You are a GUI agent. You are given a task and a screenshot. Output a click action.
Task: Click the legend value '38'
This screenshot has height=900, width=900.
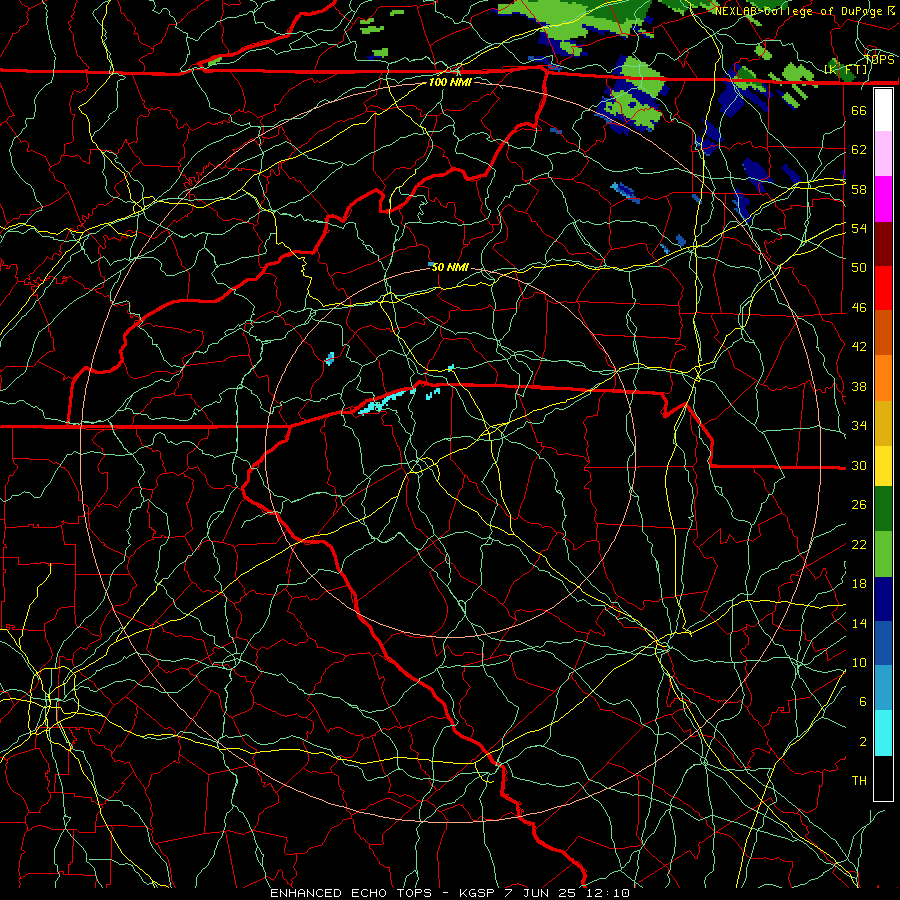pyautogui.click(x=859, y=386)
